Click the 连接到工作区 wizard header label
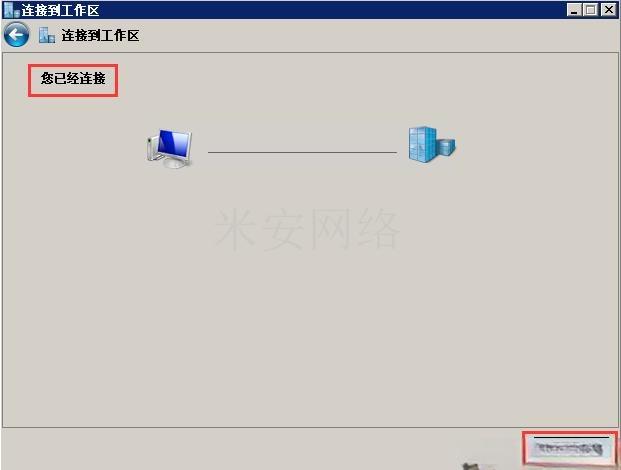 pos(100,36)
